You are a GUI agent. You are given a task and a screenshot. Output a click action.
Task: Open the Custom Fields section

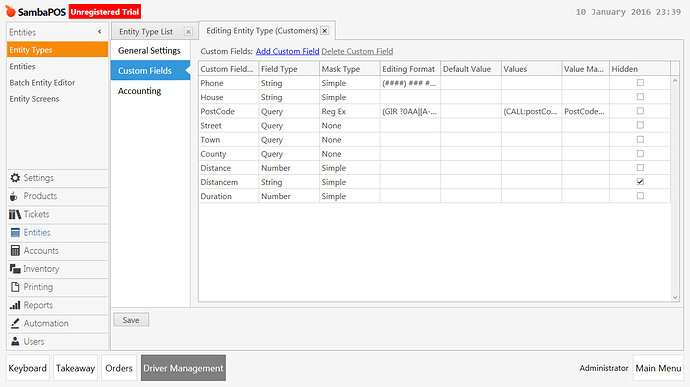coord(150,70)
